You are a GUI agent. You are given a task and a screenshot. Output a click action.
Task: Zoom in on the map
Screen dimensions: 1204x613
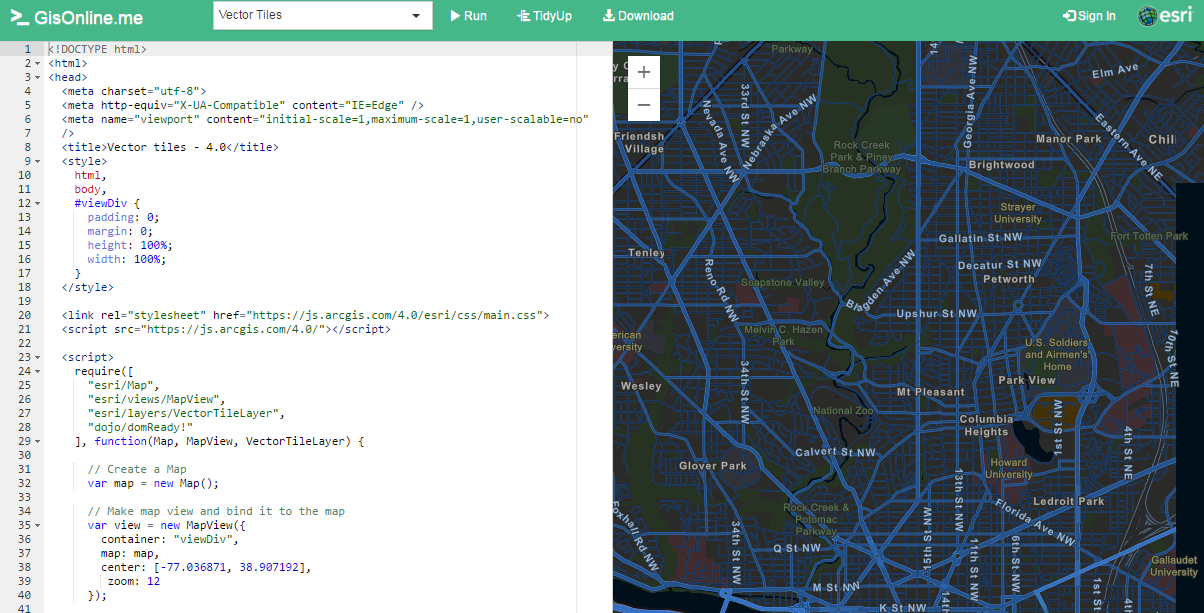coord(643,72)
